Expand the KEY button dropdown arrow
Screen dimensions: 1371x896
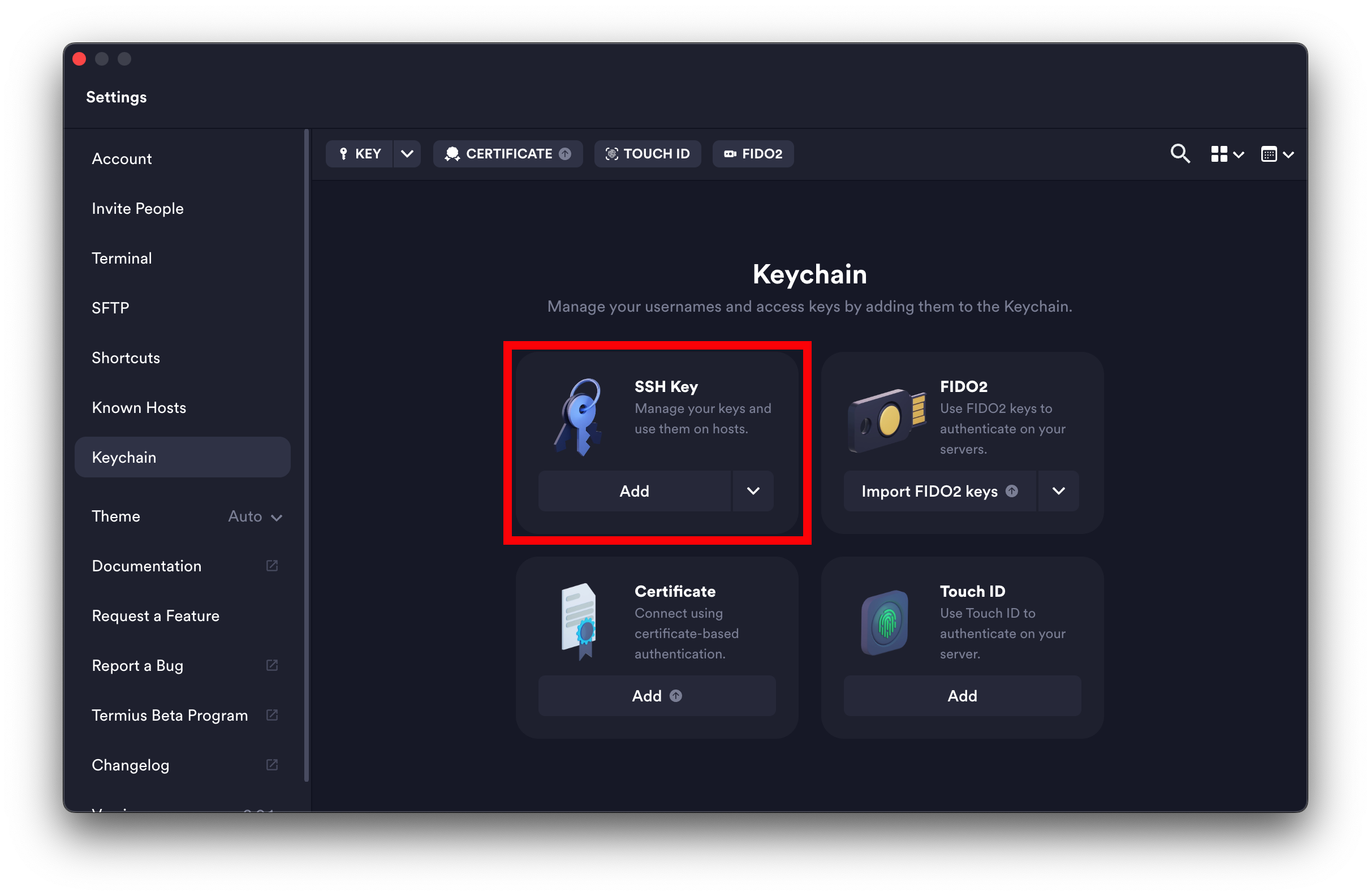tap(407, 154)
